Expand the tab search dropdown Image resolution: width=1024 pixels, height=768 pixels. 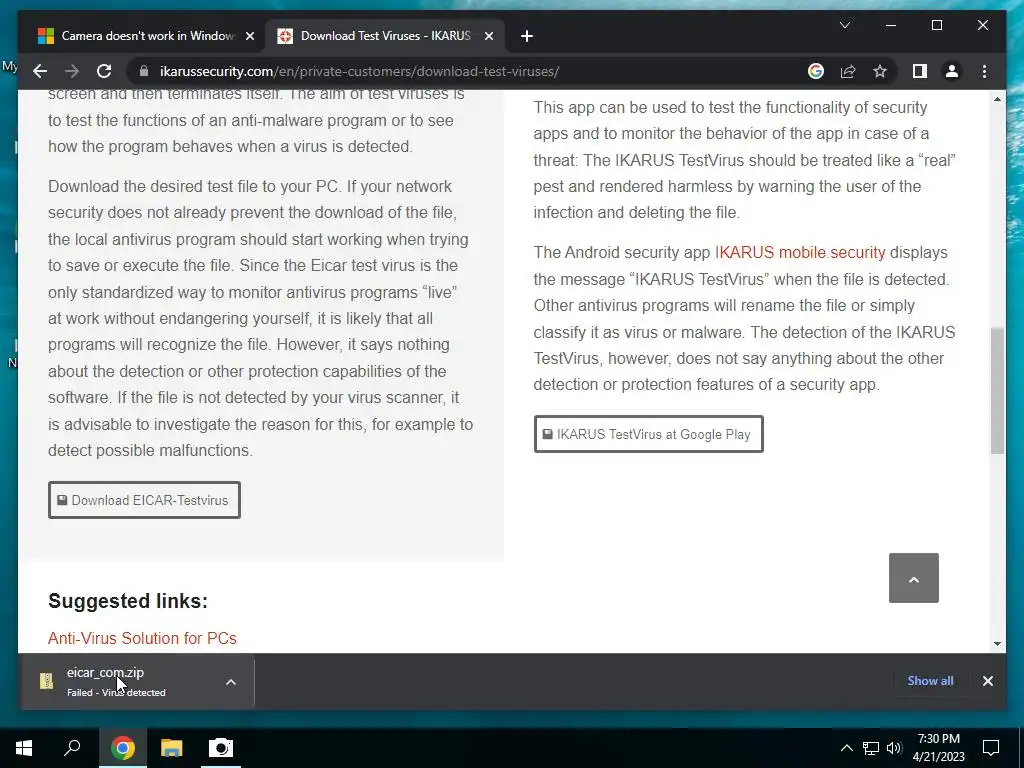pos(844,25)
